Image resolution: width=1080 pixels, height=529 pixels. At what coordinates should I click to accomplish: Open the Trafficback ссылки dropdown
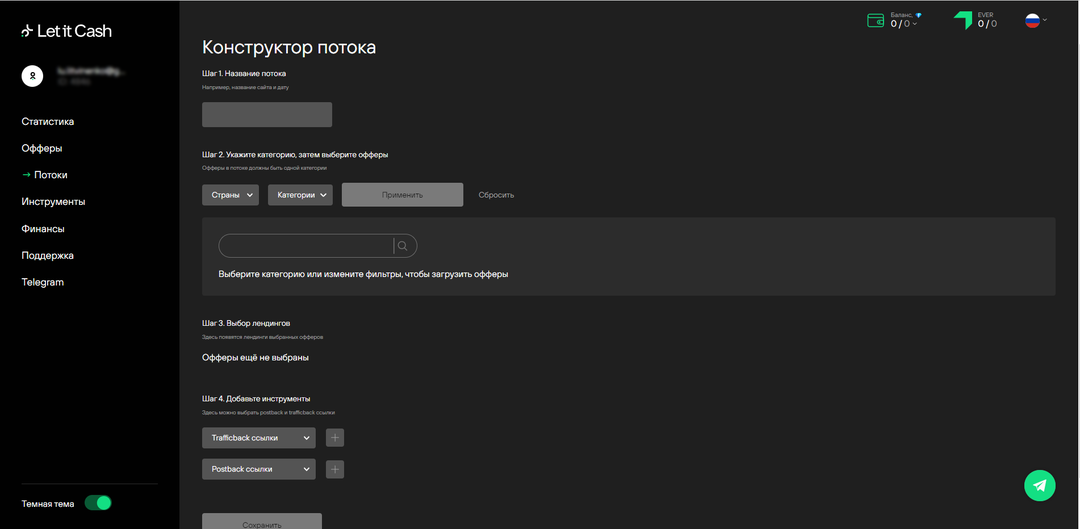(258, 438)
